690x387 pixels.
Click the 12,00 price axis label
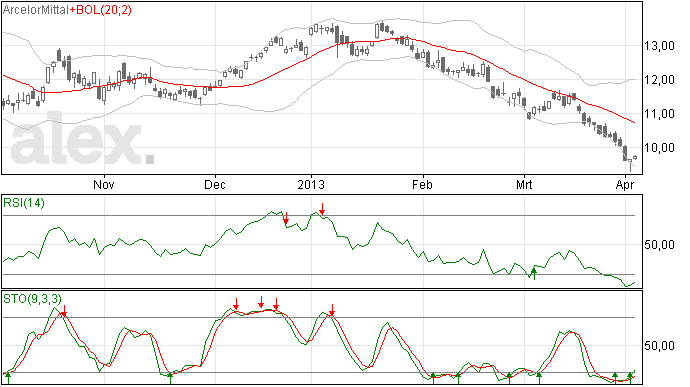(659, 80)
